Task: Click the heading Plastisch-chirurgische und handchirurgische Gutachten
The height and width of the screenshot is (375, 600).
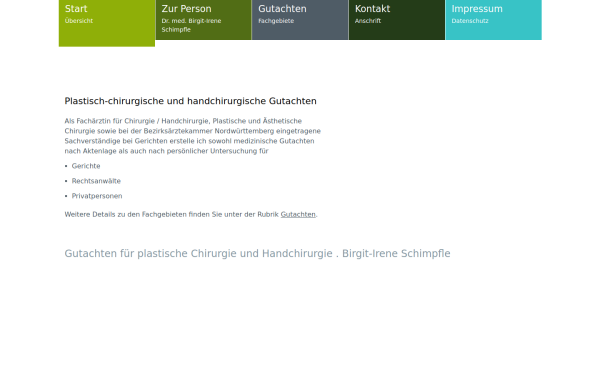Action: 191,101
